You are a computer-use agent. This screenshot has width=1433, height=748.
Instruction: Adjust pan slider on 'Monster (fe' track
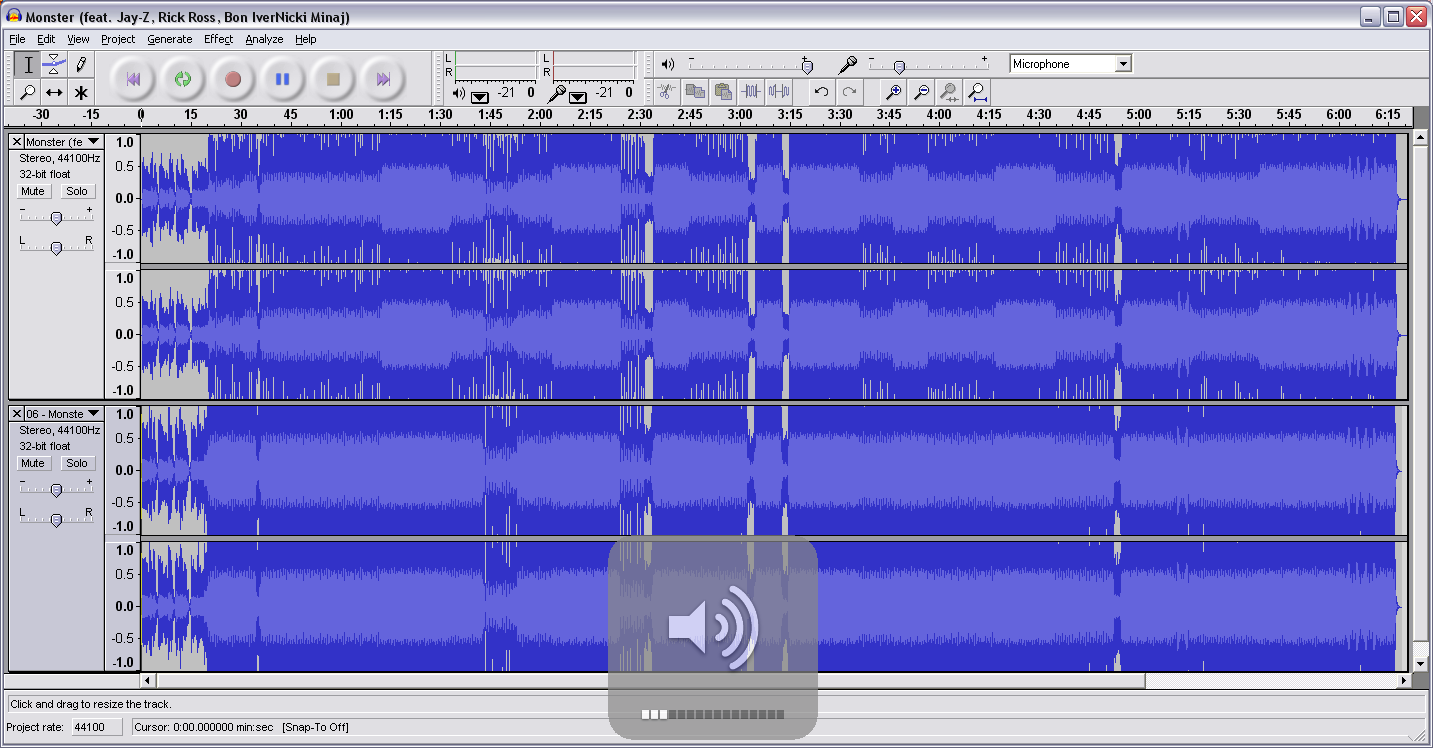(56, 247)
